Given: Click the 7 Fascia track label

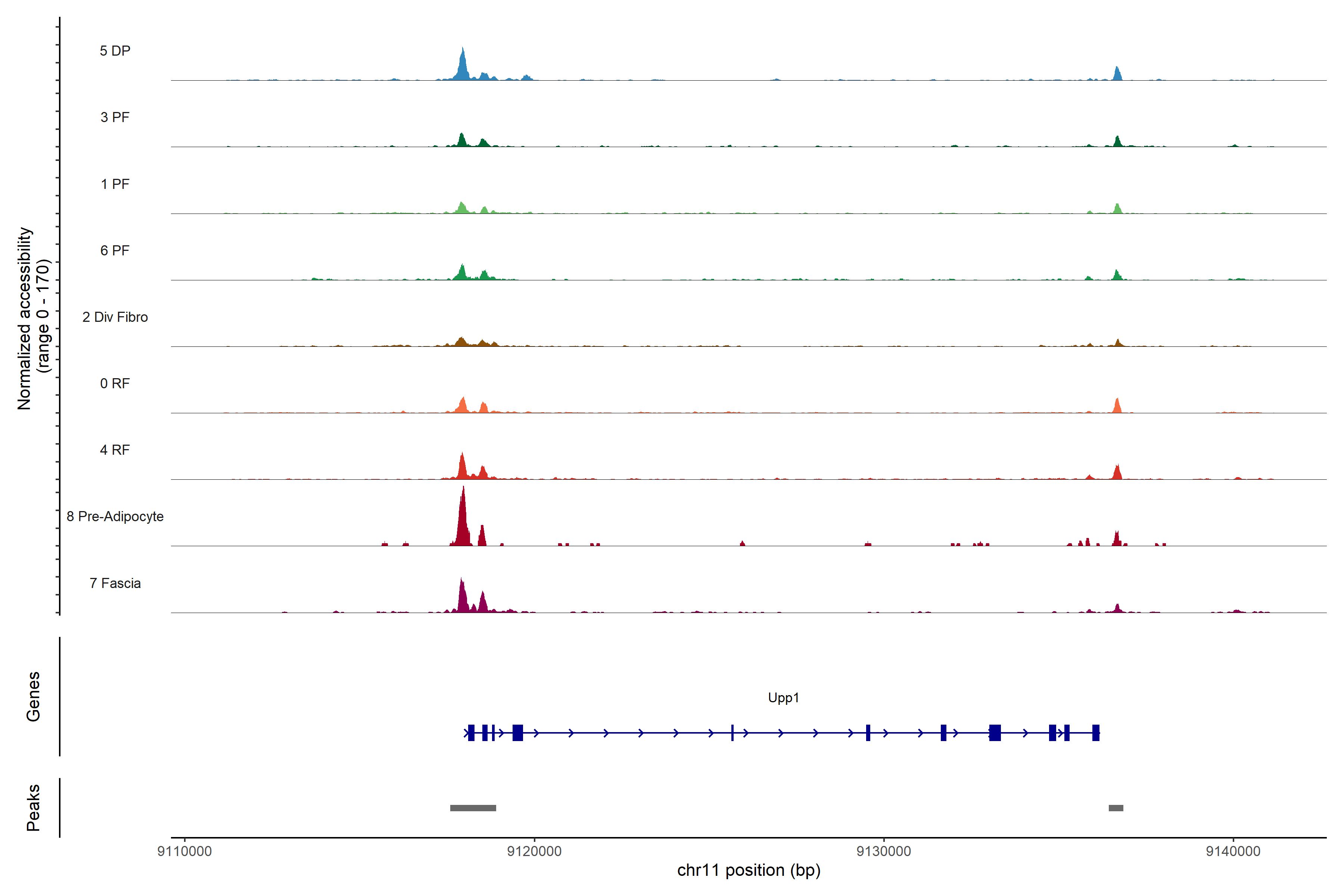Looking at the screenshot, I should [115, 583].
